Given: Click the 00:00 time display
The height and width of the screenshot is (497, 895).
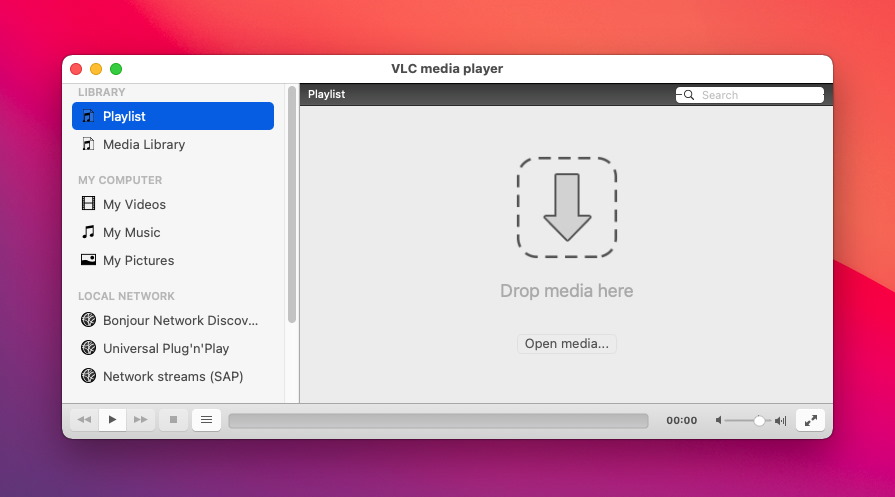Looking at the screenshot, I should [682, 421].
